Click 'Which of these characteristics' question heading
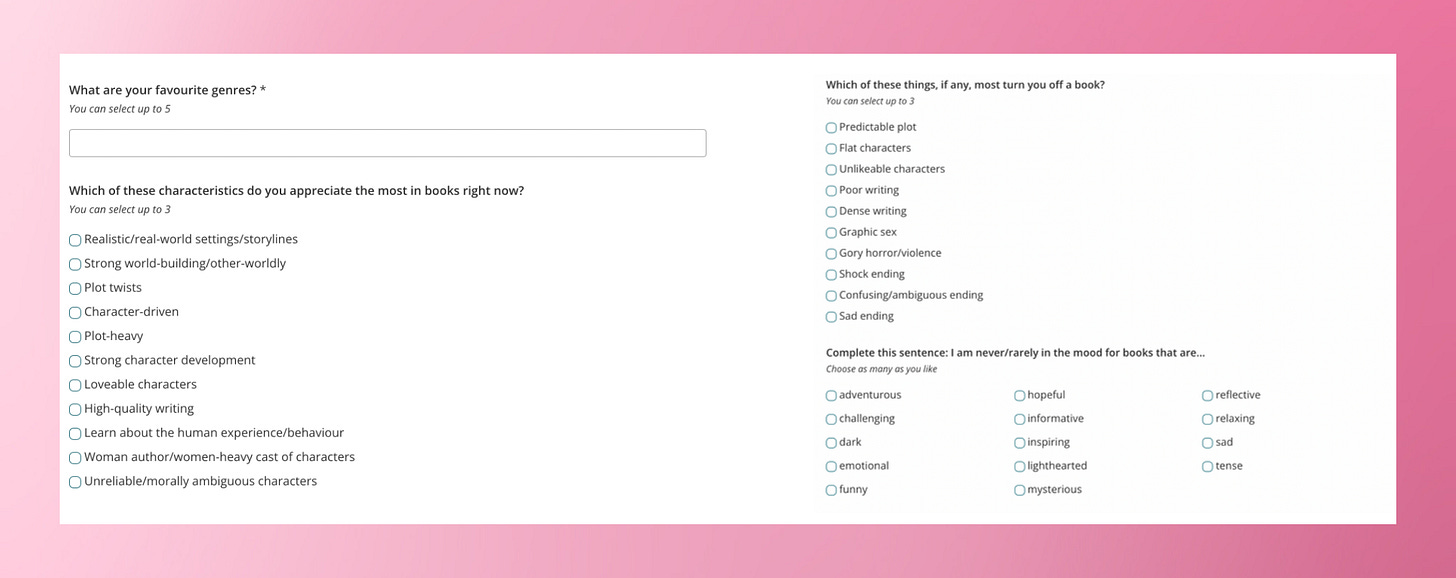Image resolution: width=1456 pixels, height=578 pixels. pos(296,190)
